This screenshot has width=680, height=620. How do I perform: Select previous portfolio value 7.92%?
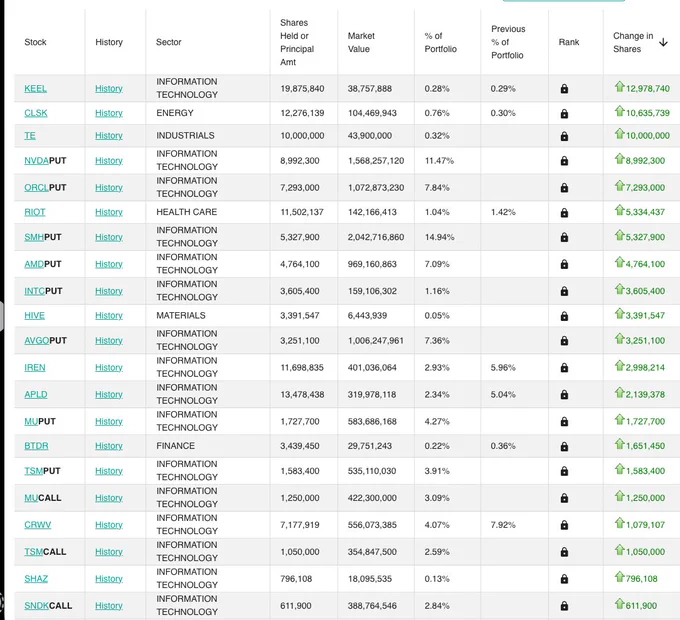(503, 525)
